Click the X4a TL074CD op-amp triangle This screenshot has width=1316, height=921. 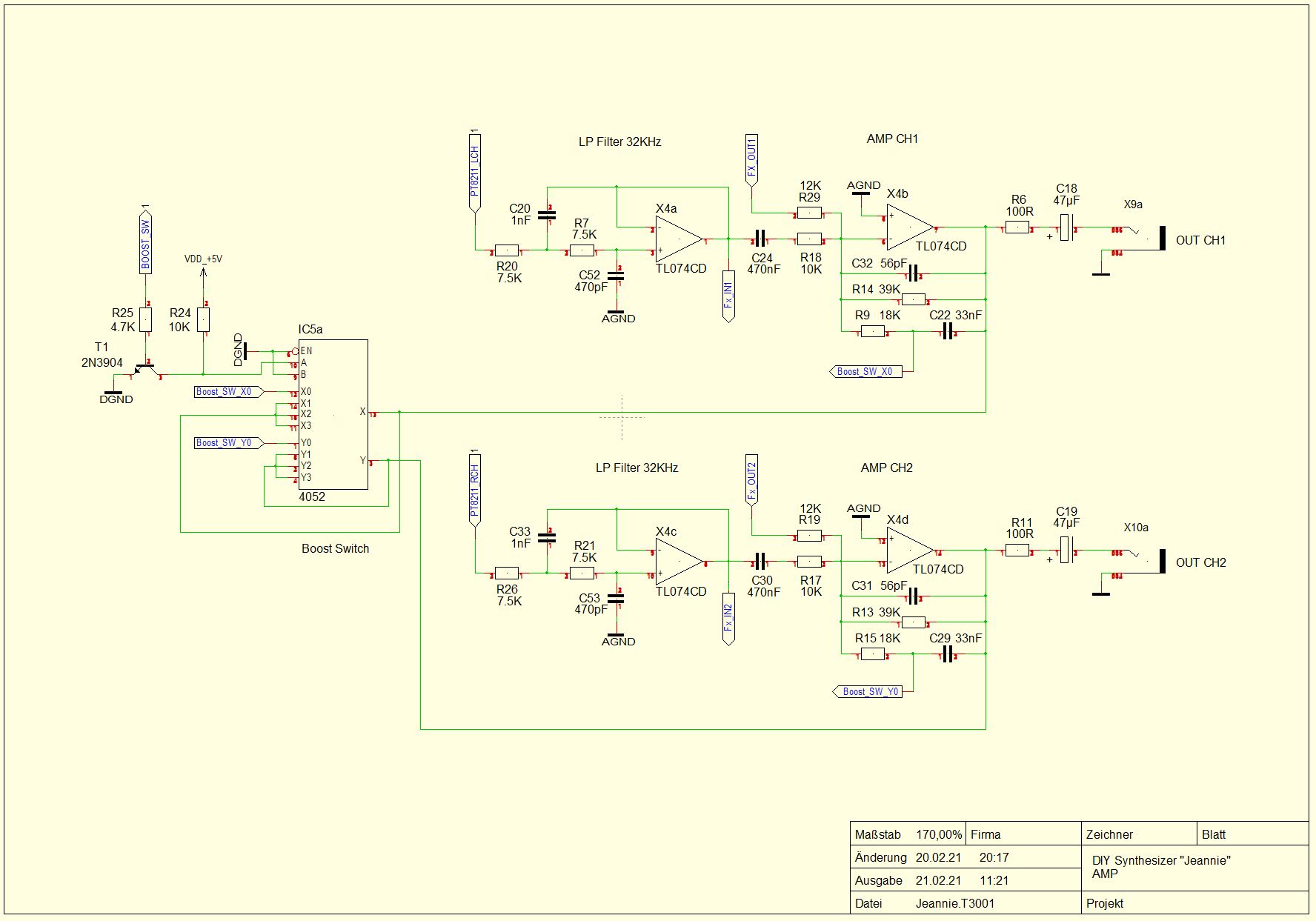click(x=677, y=240)
